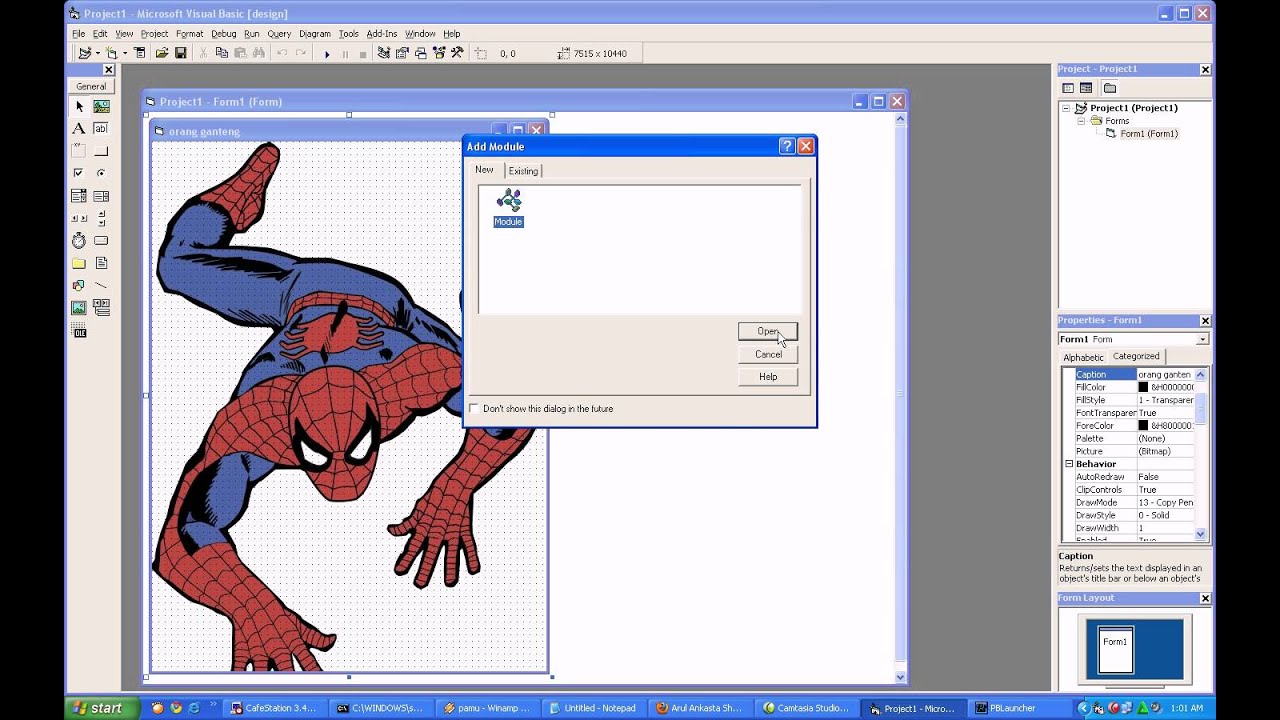Pick the Shape control tool
Viewport: 1280px width, 720px height.
(79, 285)
